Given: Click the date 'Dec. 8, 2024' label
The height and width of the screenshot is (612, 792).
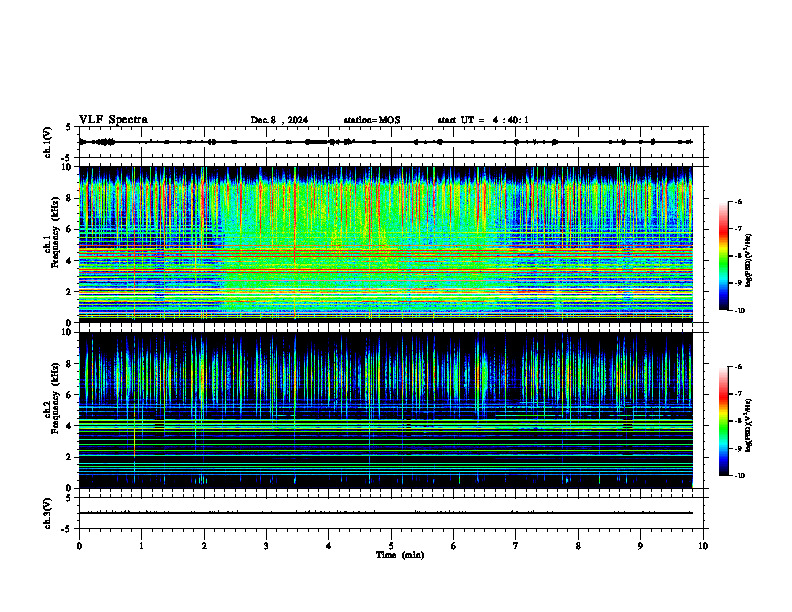Looking at the screenshot, I should (279, 120).
